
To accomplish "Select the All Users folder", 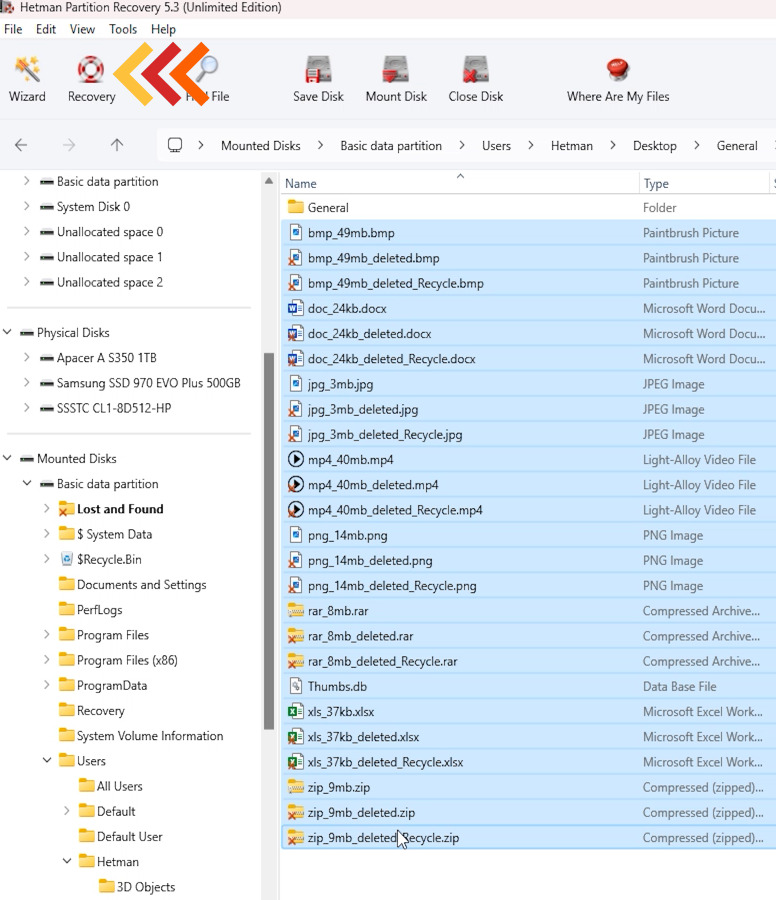I will (119, 786).
